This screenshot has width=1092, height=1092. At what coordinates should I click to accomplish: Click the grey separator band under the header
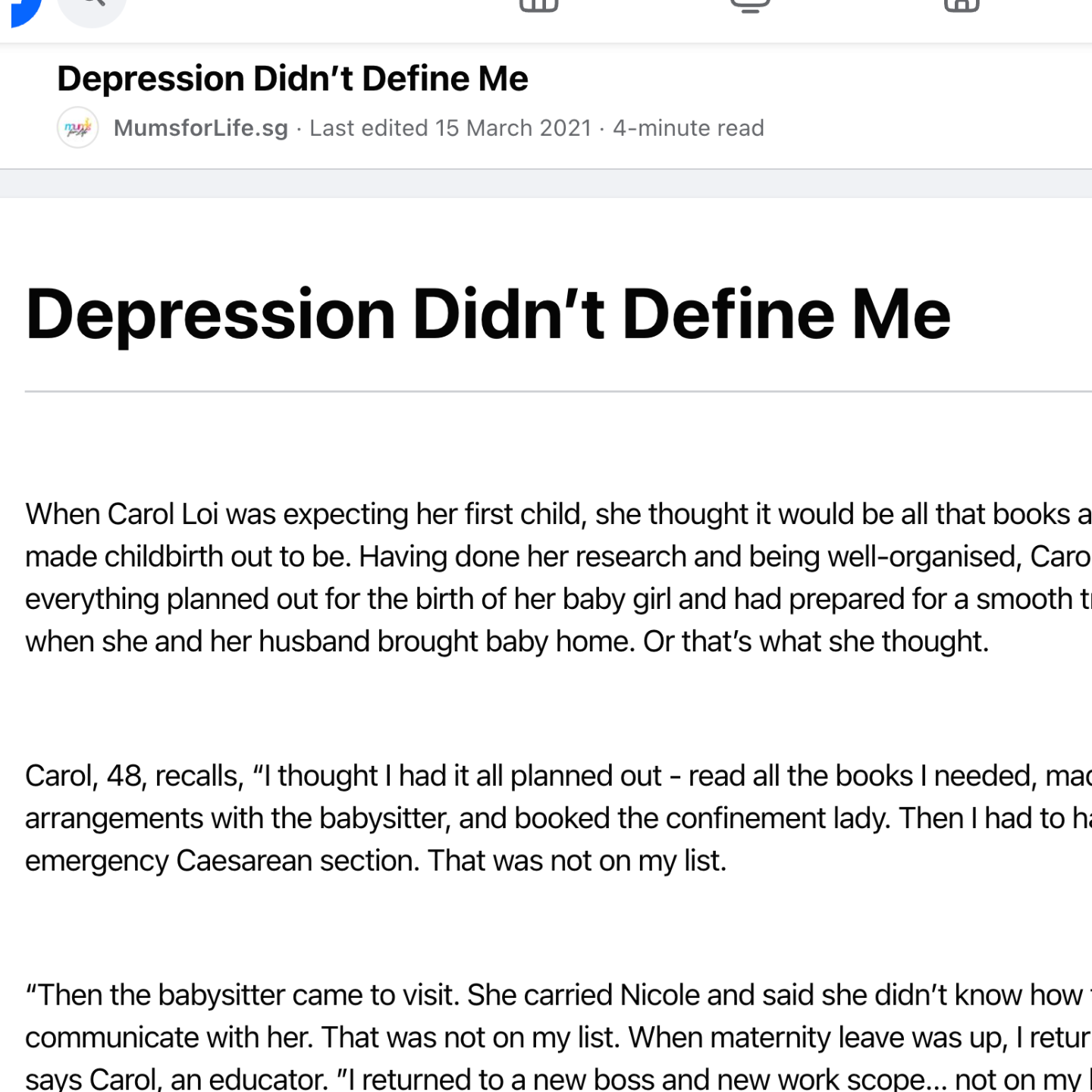click(546, 184)
